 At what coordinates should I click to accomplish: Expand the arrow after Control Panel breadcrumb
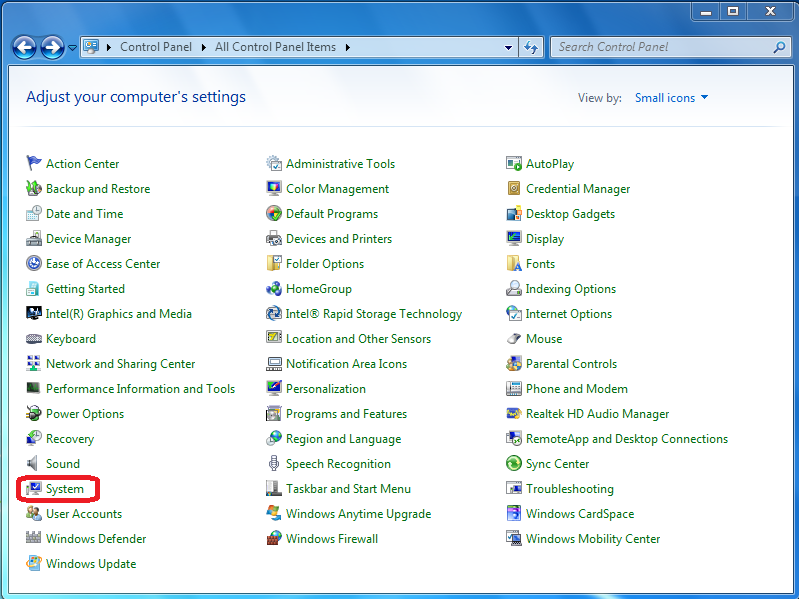click(x=203, y=47)
